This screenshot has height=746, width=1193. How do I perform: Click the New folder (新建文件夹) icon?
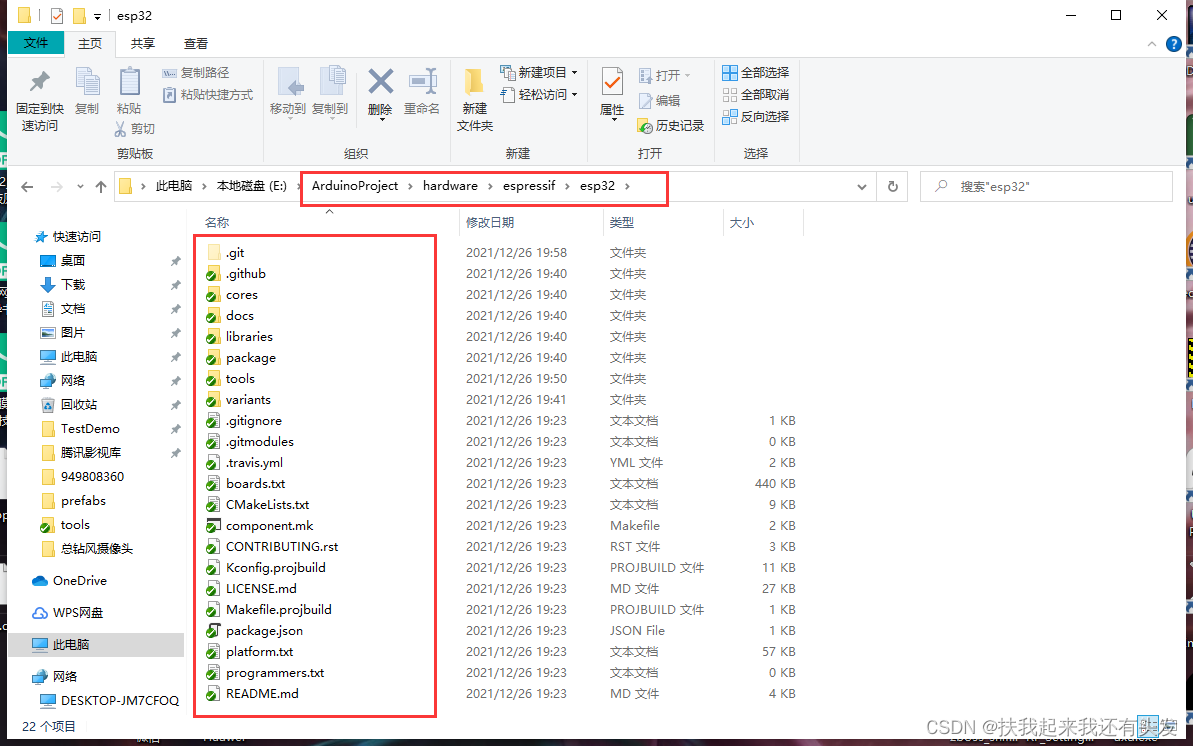tap(474, 82)
